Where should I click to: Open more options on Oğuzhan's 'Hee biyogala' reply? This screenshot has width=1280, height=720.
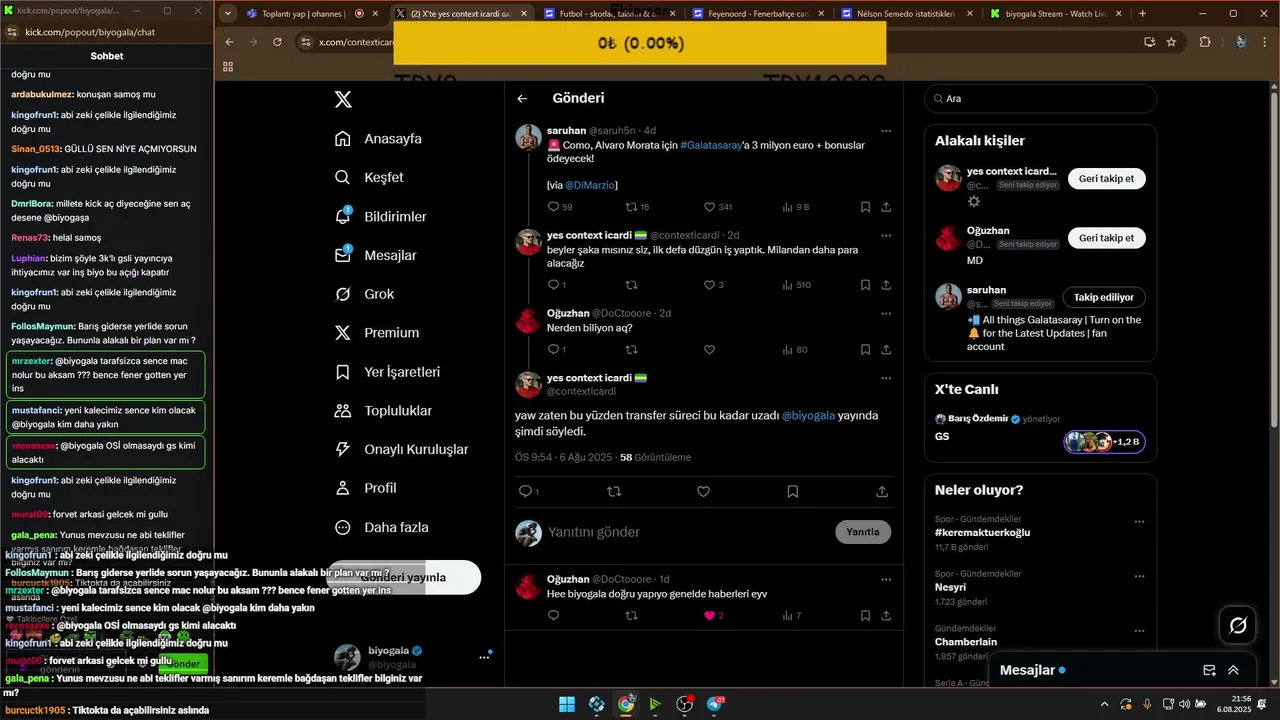click(x=885, y=579)
